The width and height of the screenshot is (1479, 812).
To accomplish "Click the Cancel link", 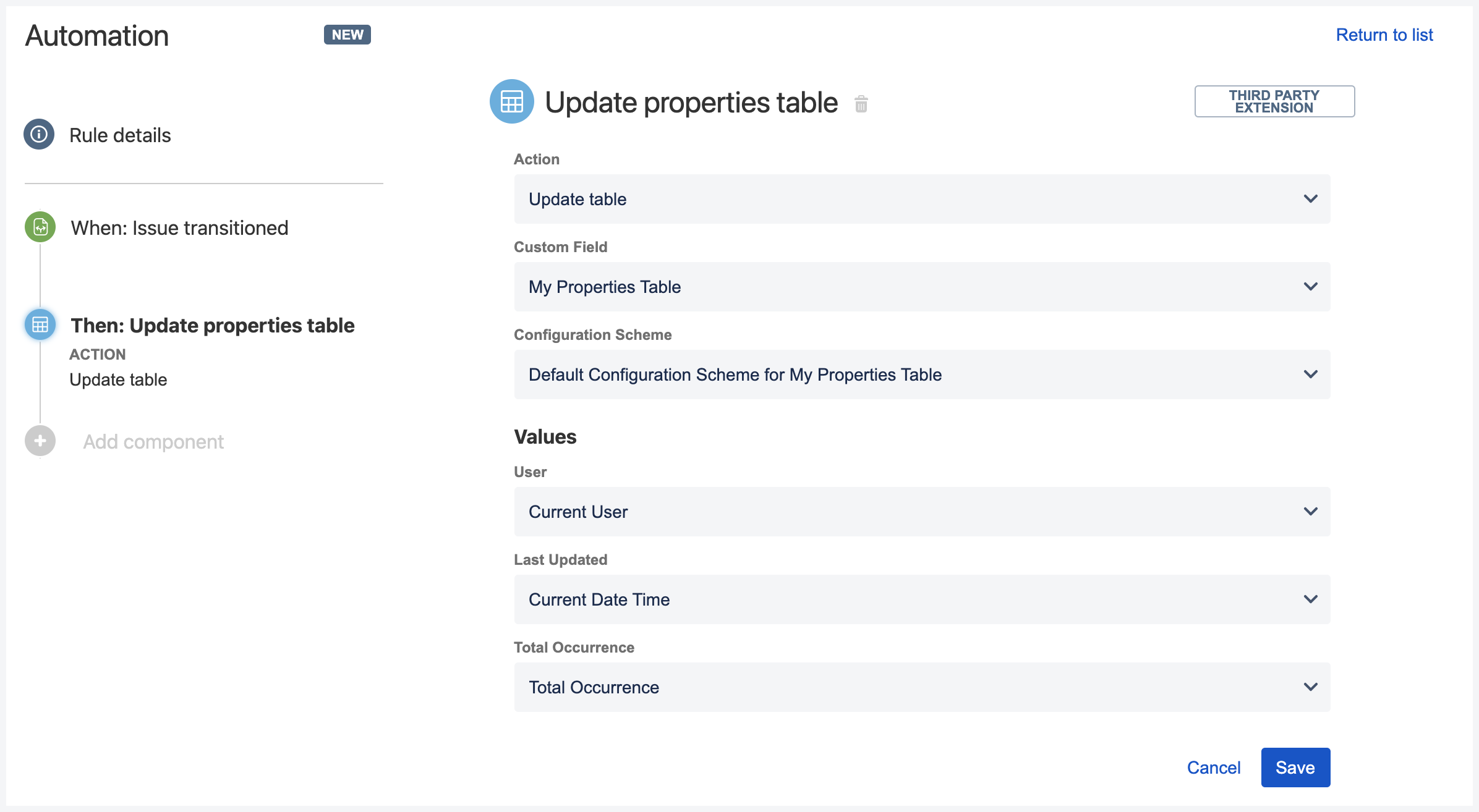I will tap(1214, 768).
